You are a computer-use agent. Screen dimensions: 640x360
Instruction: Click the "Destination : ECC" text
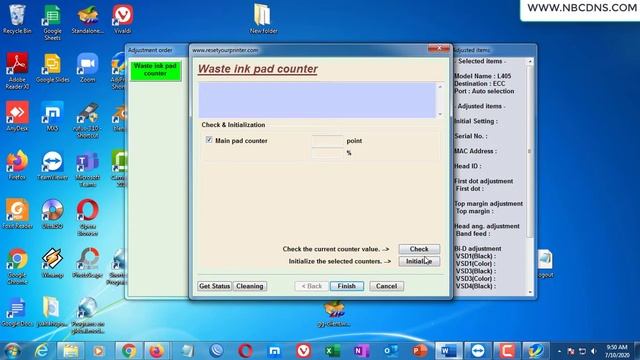click(x=480, y=83)
